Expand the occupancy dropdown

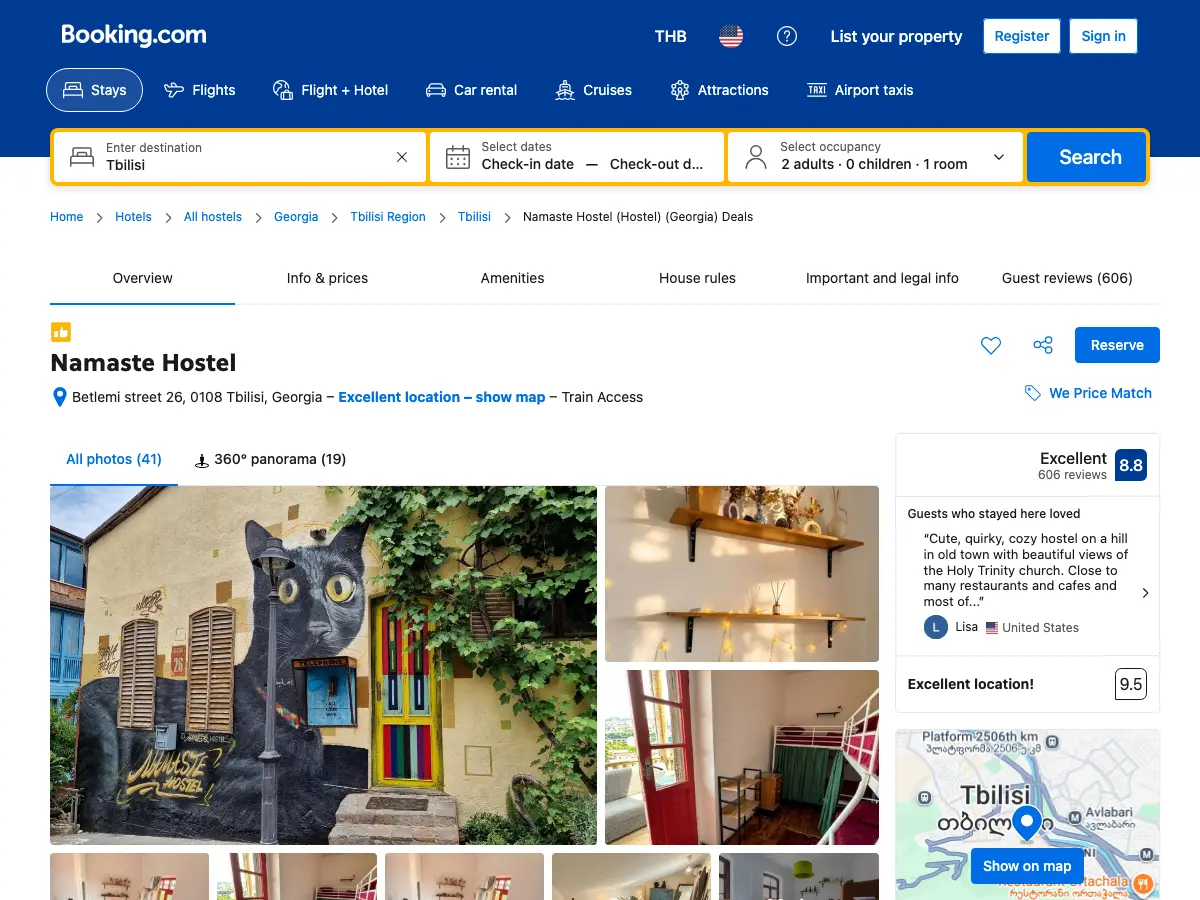[x=876, y=157]
